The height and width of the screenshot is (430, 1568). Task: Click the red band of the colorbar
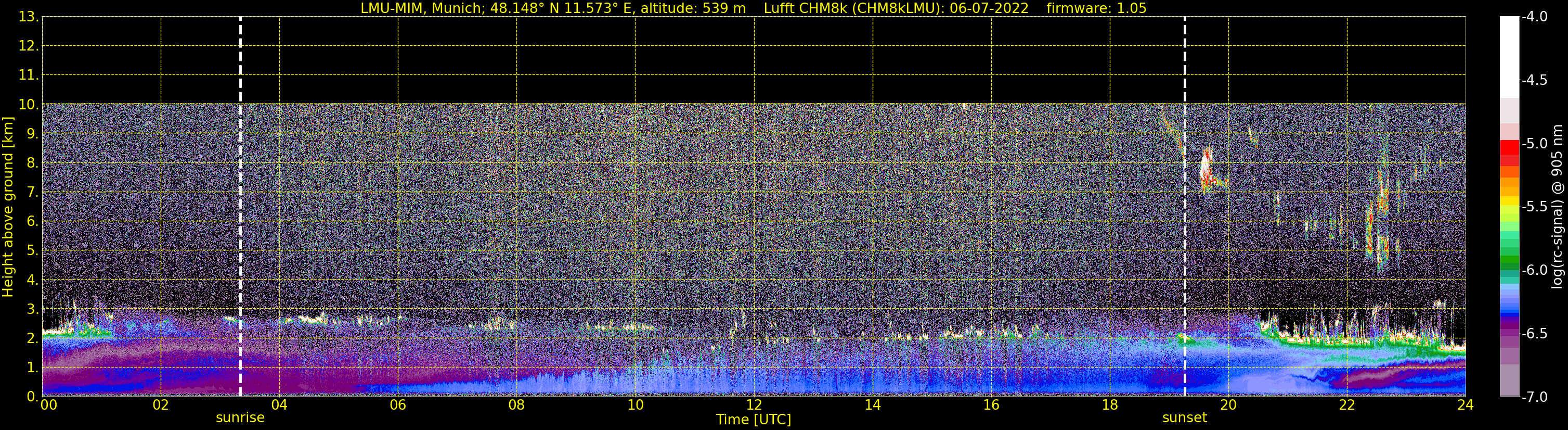click(x=1510, y=147)
